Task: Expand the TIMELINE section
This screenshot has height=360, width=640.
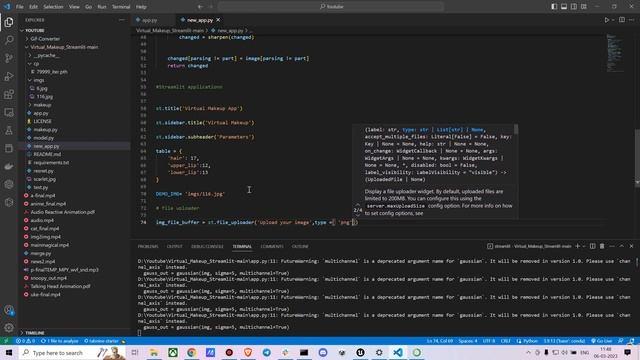Action: pos(35,333)
